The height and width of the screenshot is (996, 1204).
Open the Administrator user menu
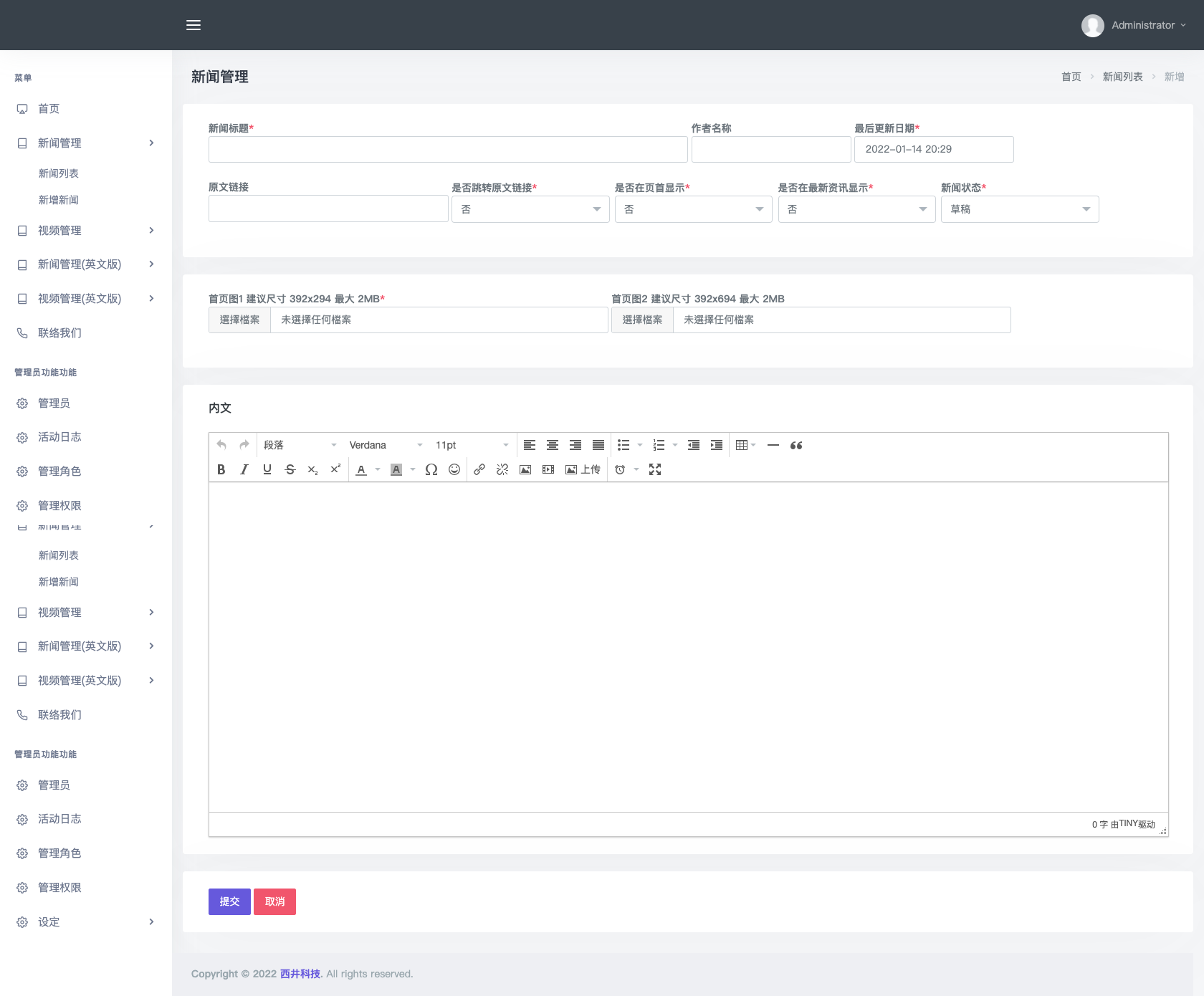click(1134, 25)
